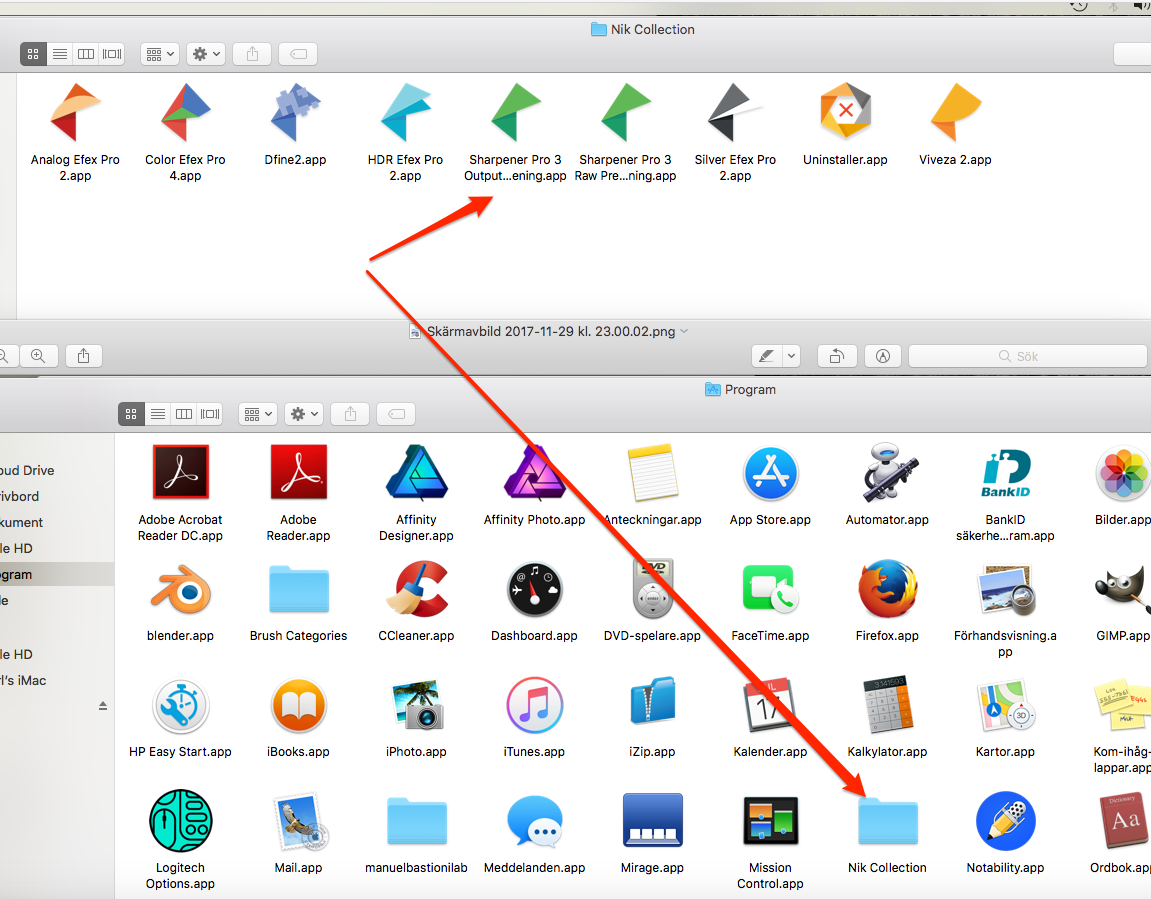Open arrange-by dropdown in Nik Collection window
Screen dimensions: 1151x899
160,54
